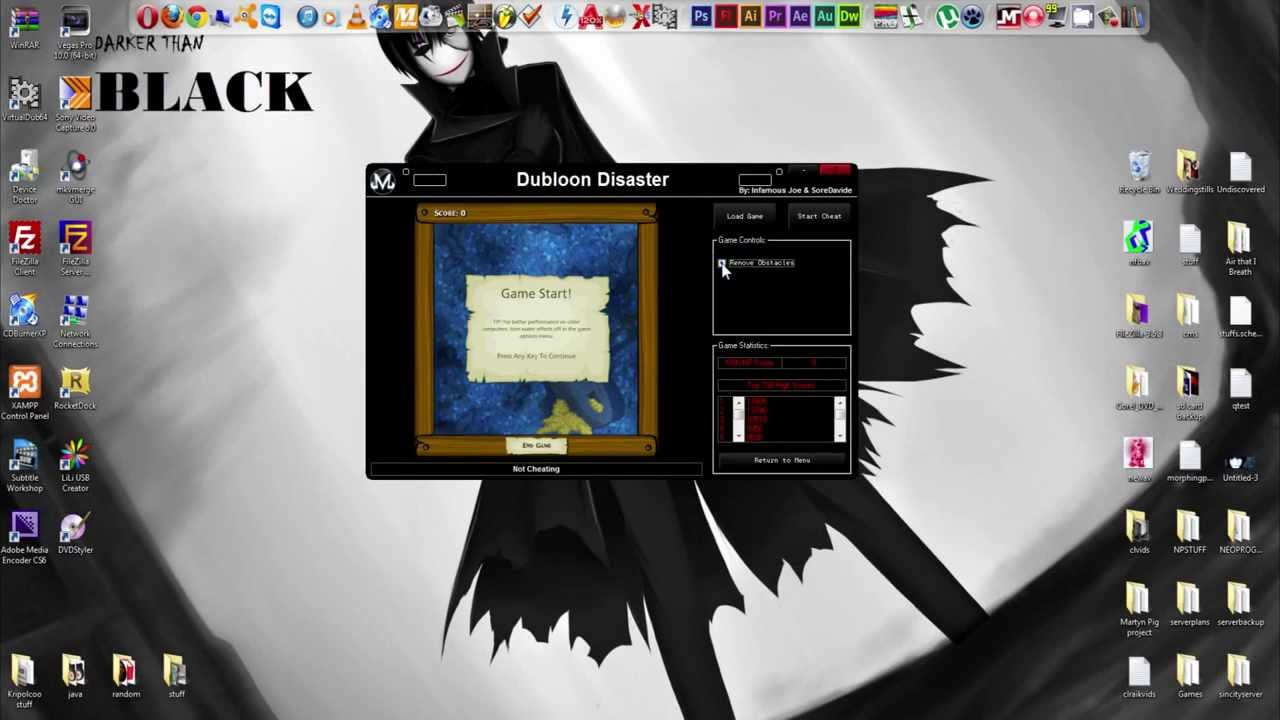Launch Photoshop from the top dock
This screenshot has width=1280, height=720.
pyautogui.click(x=701, y=17)
